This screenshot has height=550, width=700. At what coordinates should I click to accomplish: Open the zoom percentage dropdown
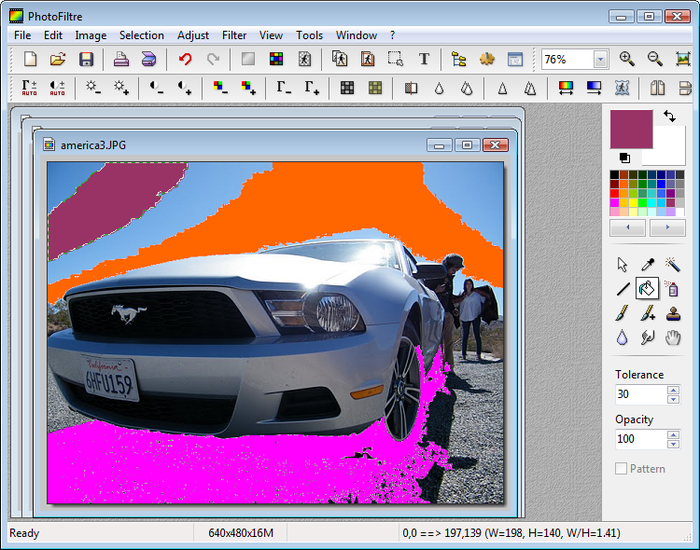point(600,60)
